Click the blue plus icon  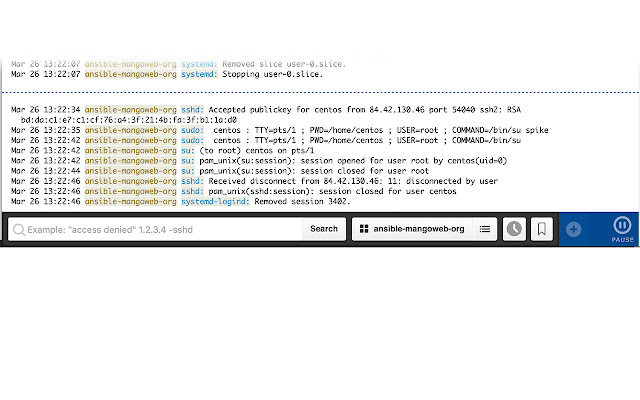(573, 229)
